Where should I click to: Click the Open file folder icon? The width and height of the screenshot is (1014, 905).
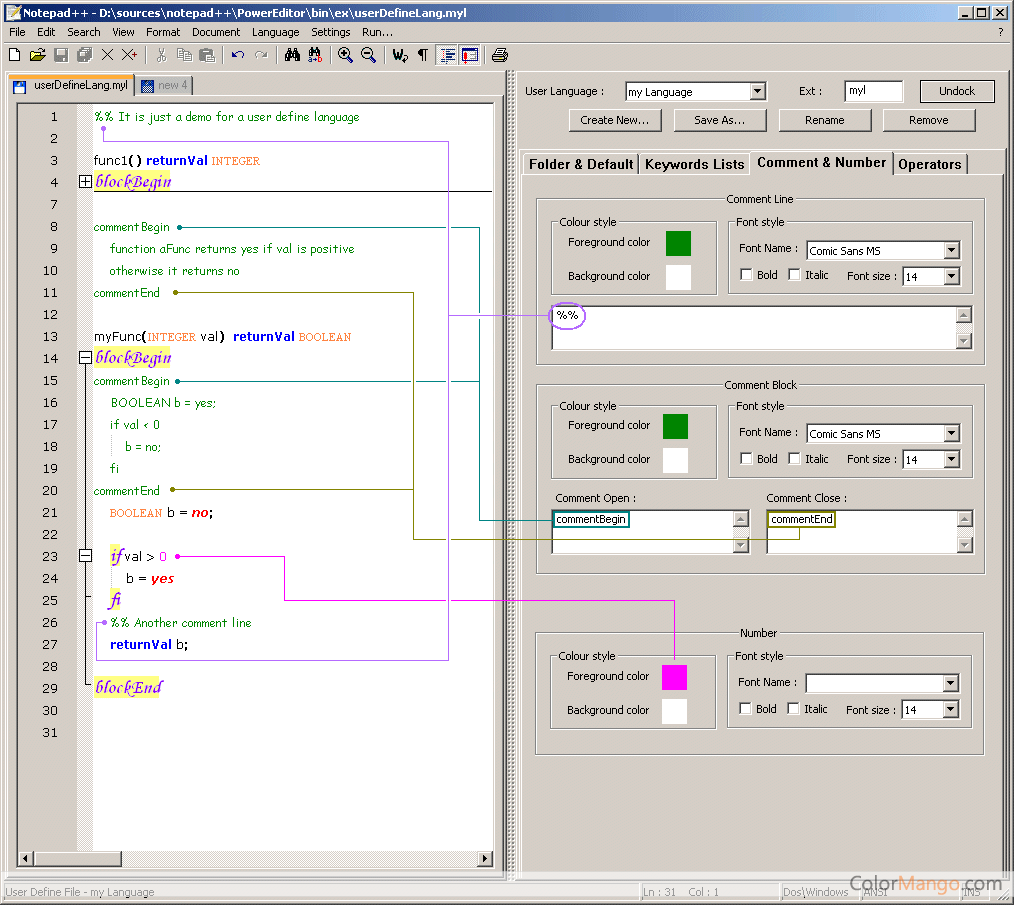[x=37, y=55]
